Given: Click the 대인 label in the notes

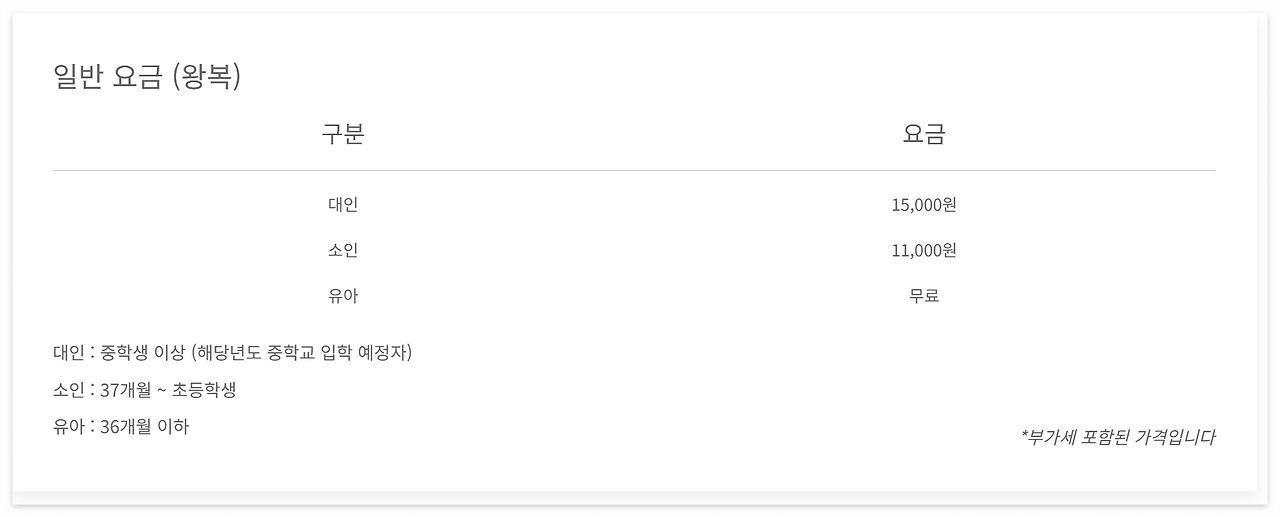Looking at the screenshot, I should pyautogui.click(x=68, y=352).
